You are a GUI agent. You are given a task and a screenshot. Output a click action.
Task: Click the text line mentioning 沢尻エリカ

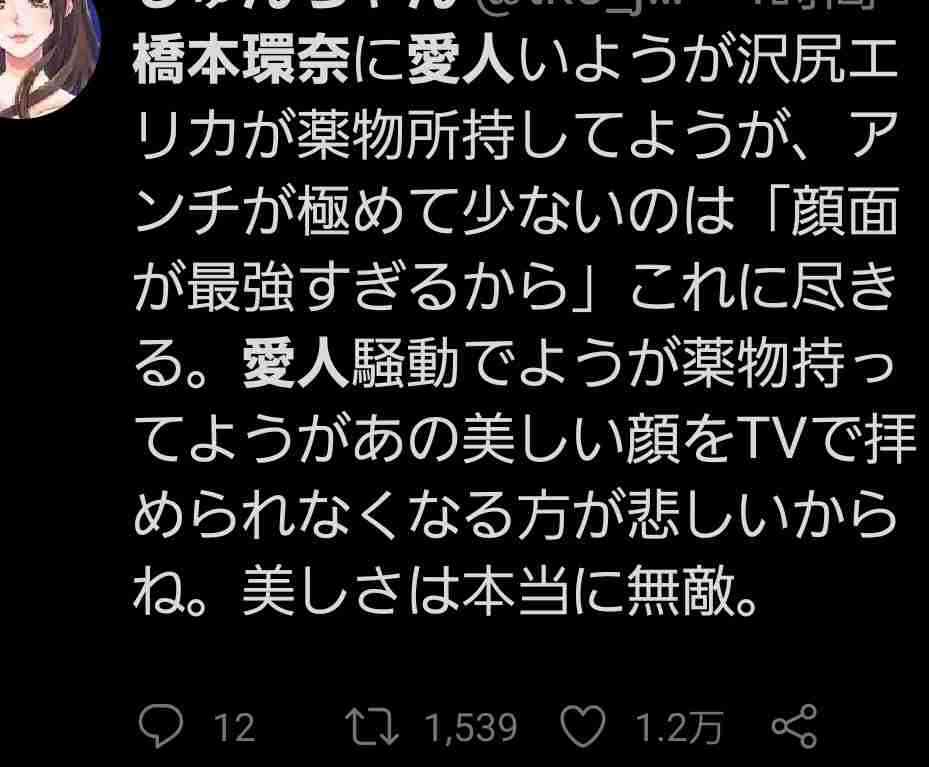point(515,62)
